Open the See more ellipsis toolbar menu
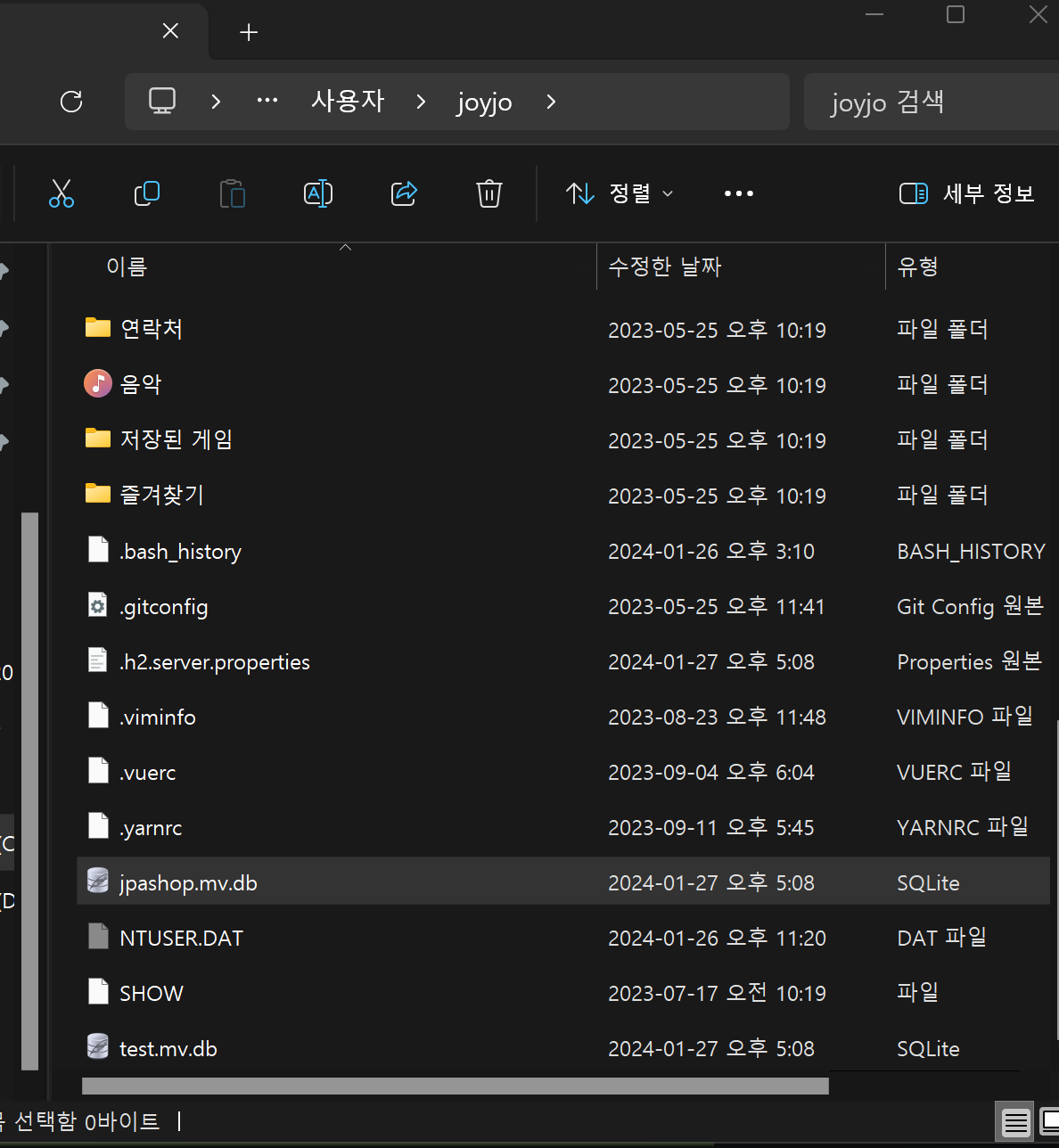 [x=739, y=193]
